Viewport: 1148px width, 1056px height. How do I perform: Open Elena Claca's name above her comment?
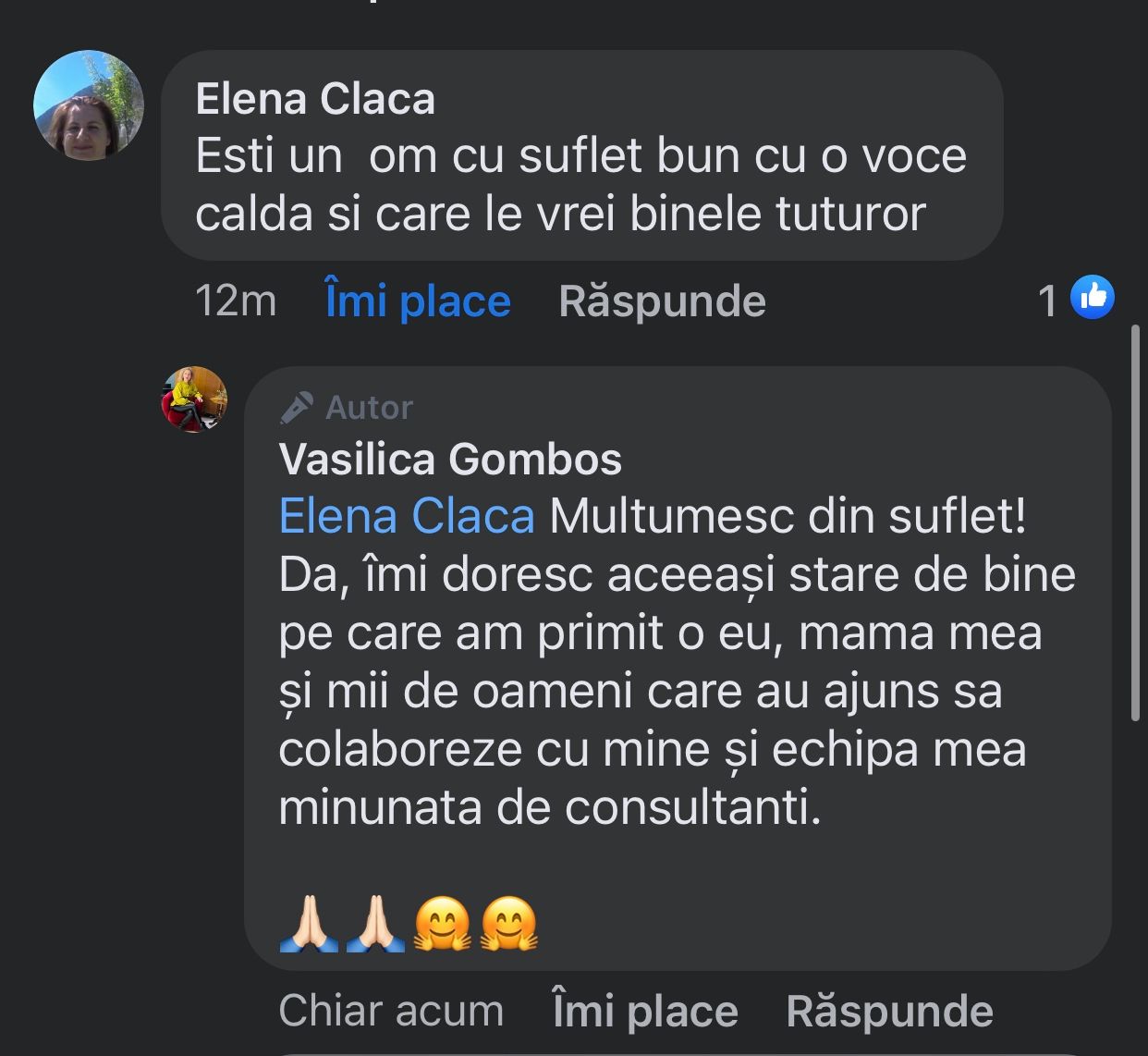(315, 99)
